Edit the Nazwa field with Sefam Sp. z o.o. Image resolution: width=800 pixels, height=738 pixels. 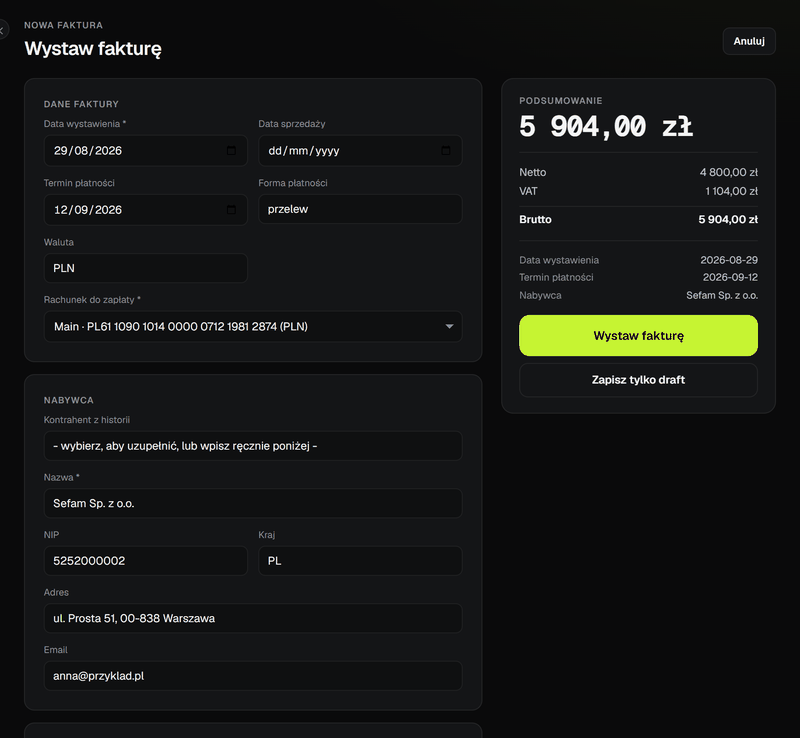(253, 503)
